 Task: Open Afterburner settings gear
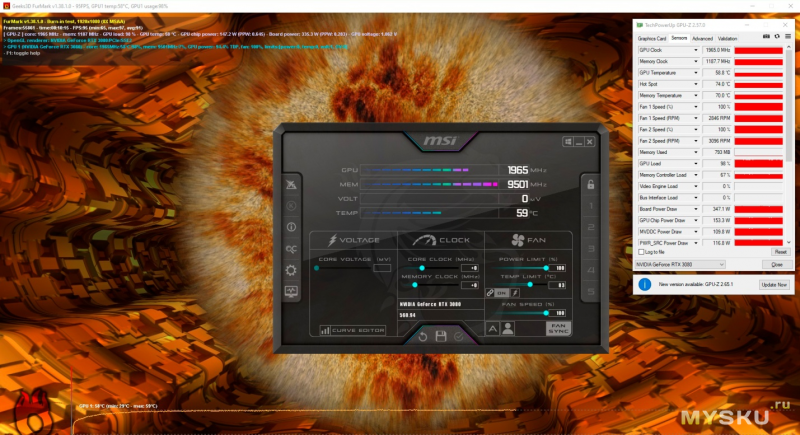click(x=291, y=270)
